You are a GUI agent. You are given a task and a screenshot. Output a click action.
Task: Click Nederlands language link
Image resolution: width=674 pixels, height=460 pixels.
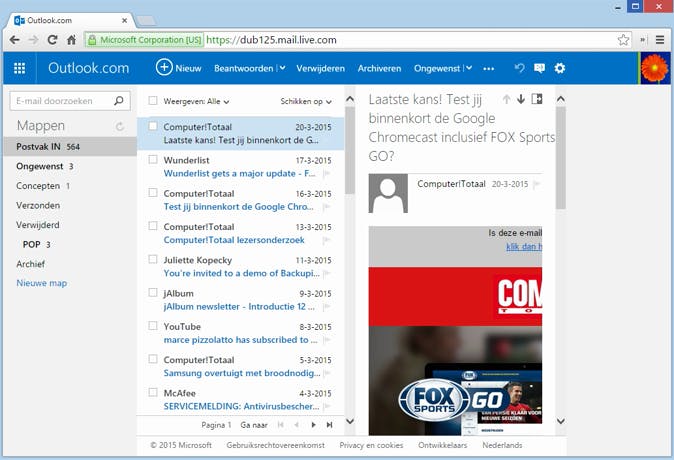point(502,445)
